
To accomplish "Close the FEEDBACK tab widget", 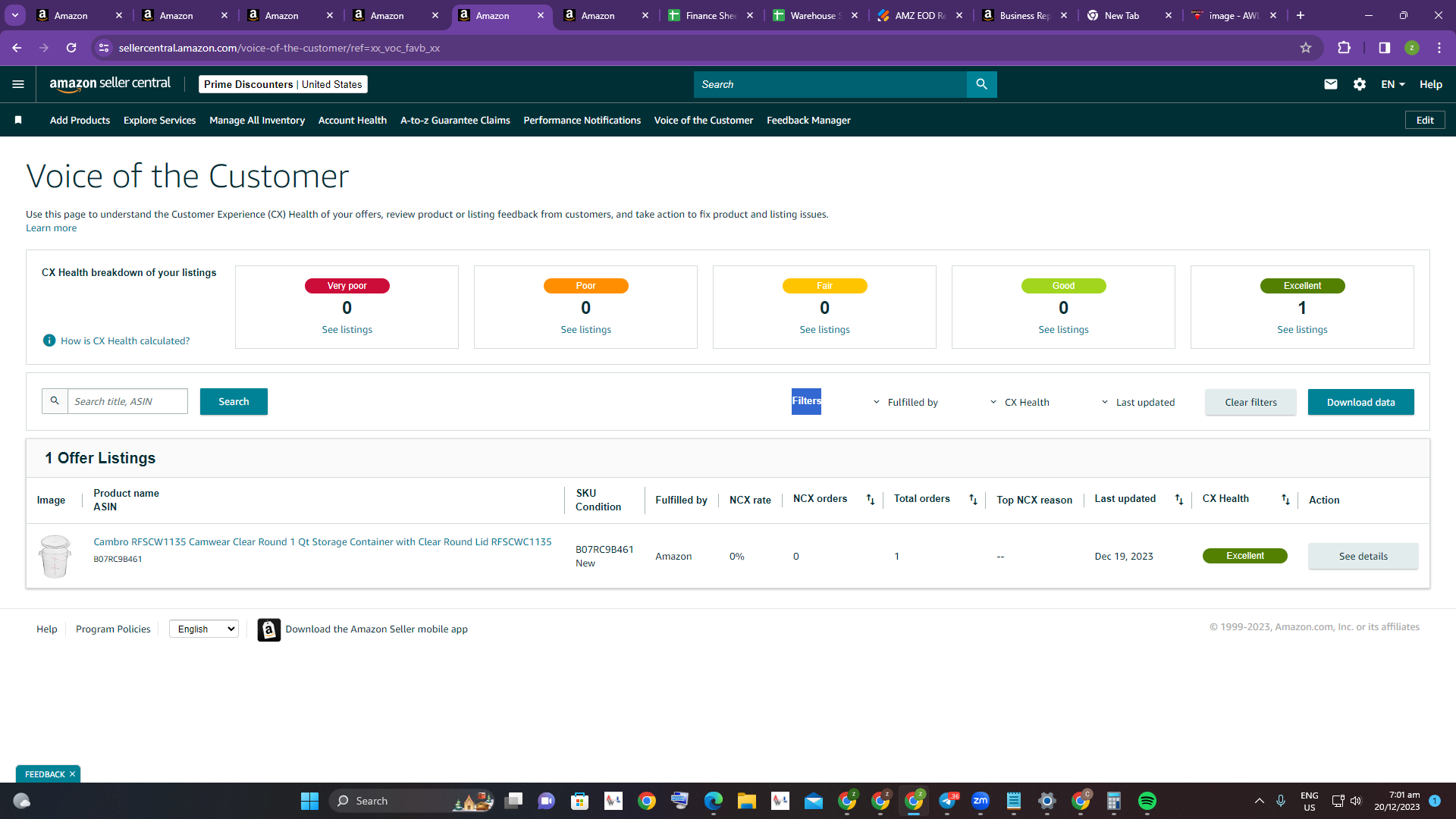I will [72, 774].
